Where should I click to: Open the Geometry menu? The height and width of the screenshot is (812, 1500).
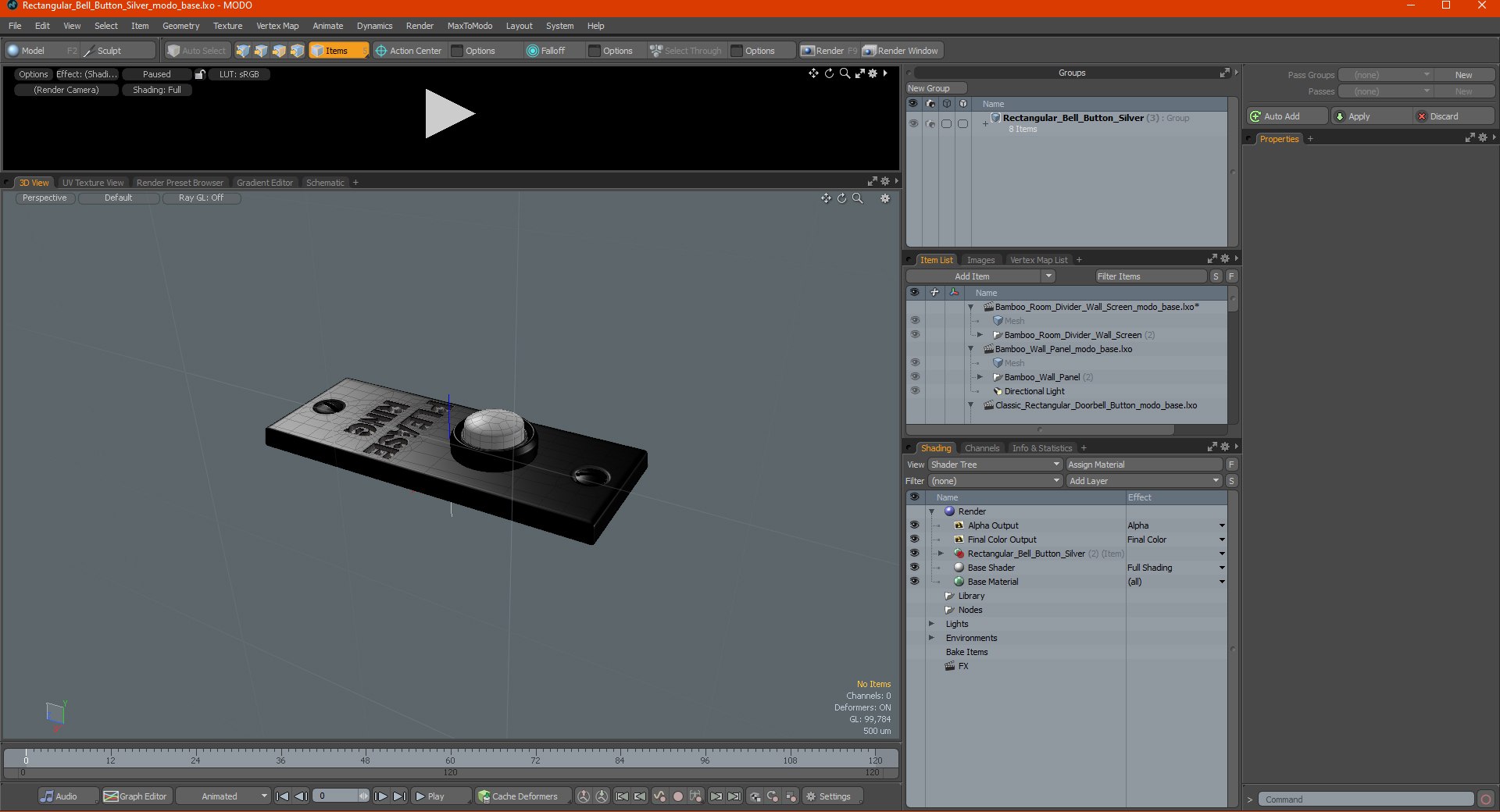pos(180,26)
